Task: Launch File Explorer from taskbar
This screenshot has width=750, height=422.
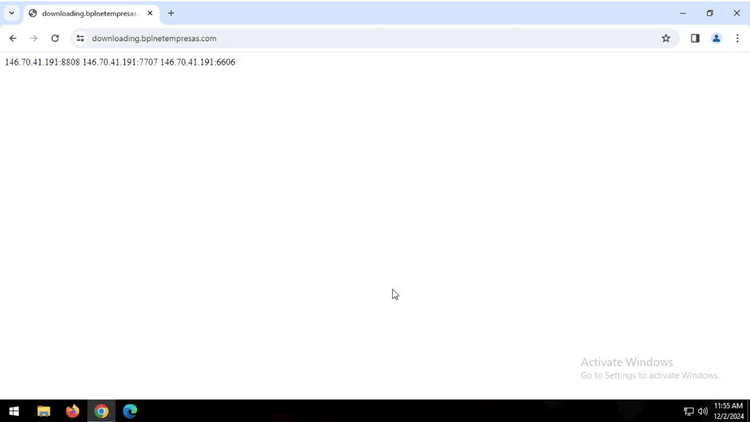Action: pyautogui.click(x=44, y=411)
